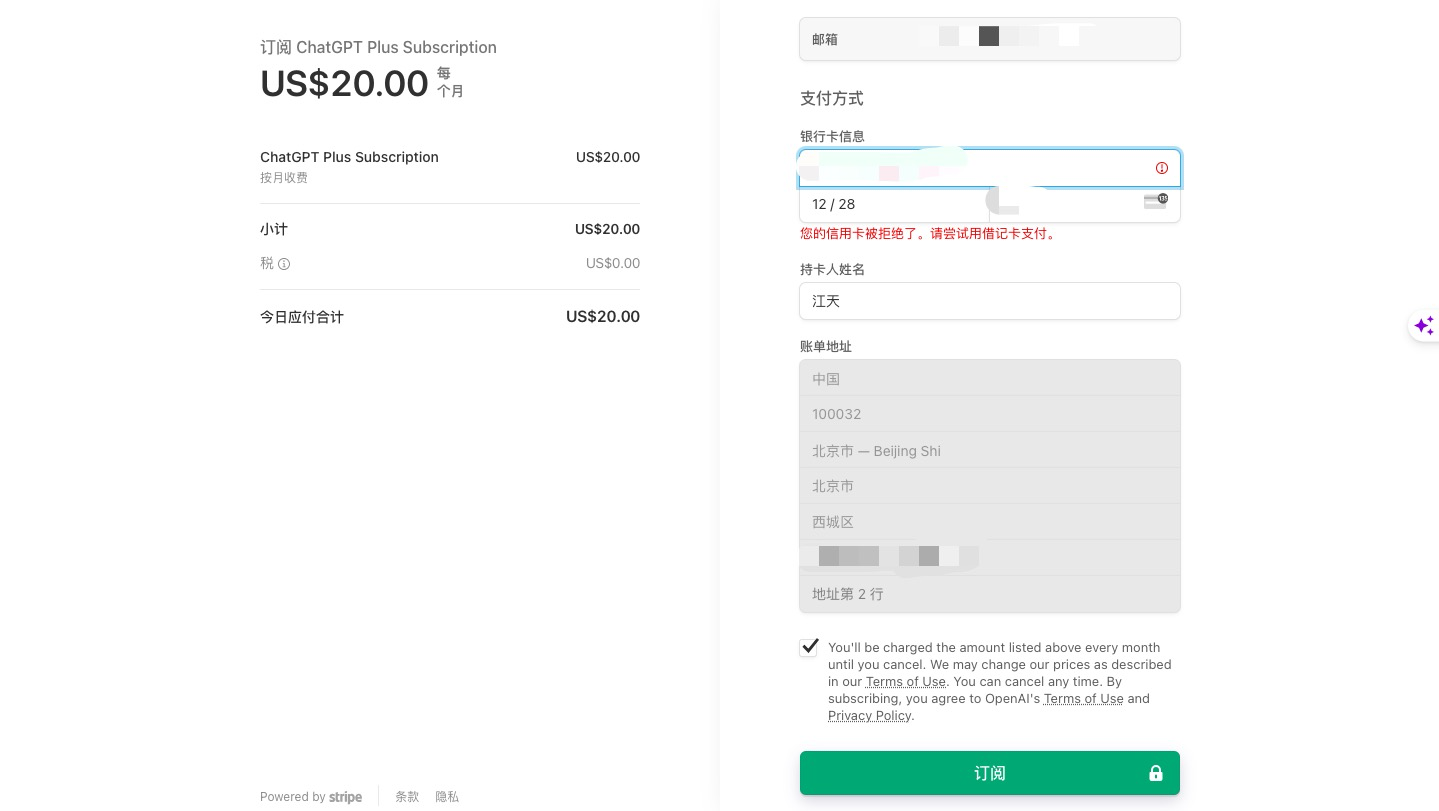This screenshot has height=811, width=1439.
Task: Open the 隐私 footer link
Action: pos(447,797)
